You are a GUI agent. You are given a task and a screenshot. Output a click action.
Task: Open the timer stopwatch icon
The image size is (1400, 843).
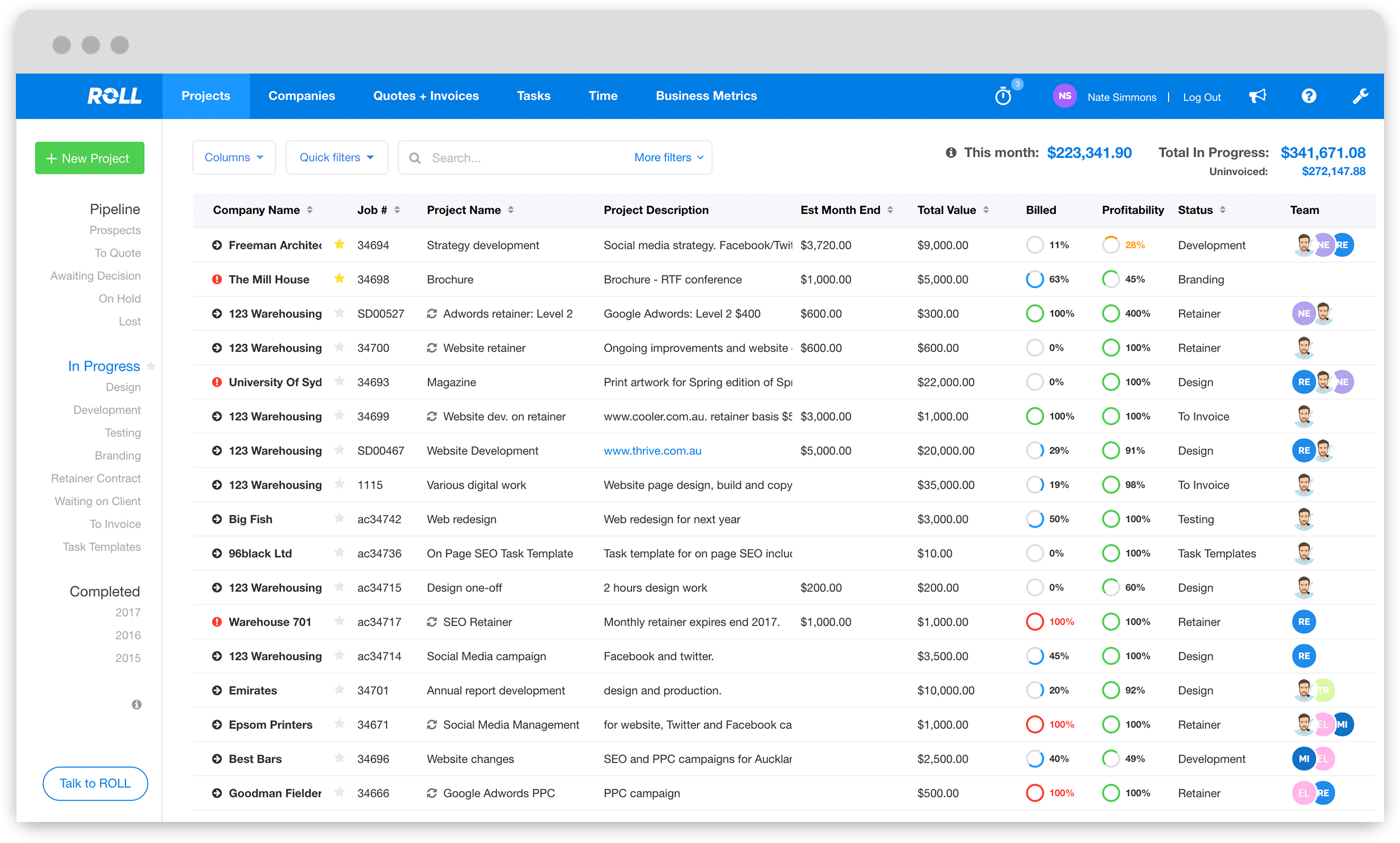pyautogui.click(x=1003, y=96)
